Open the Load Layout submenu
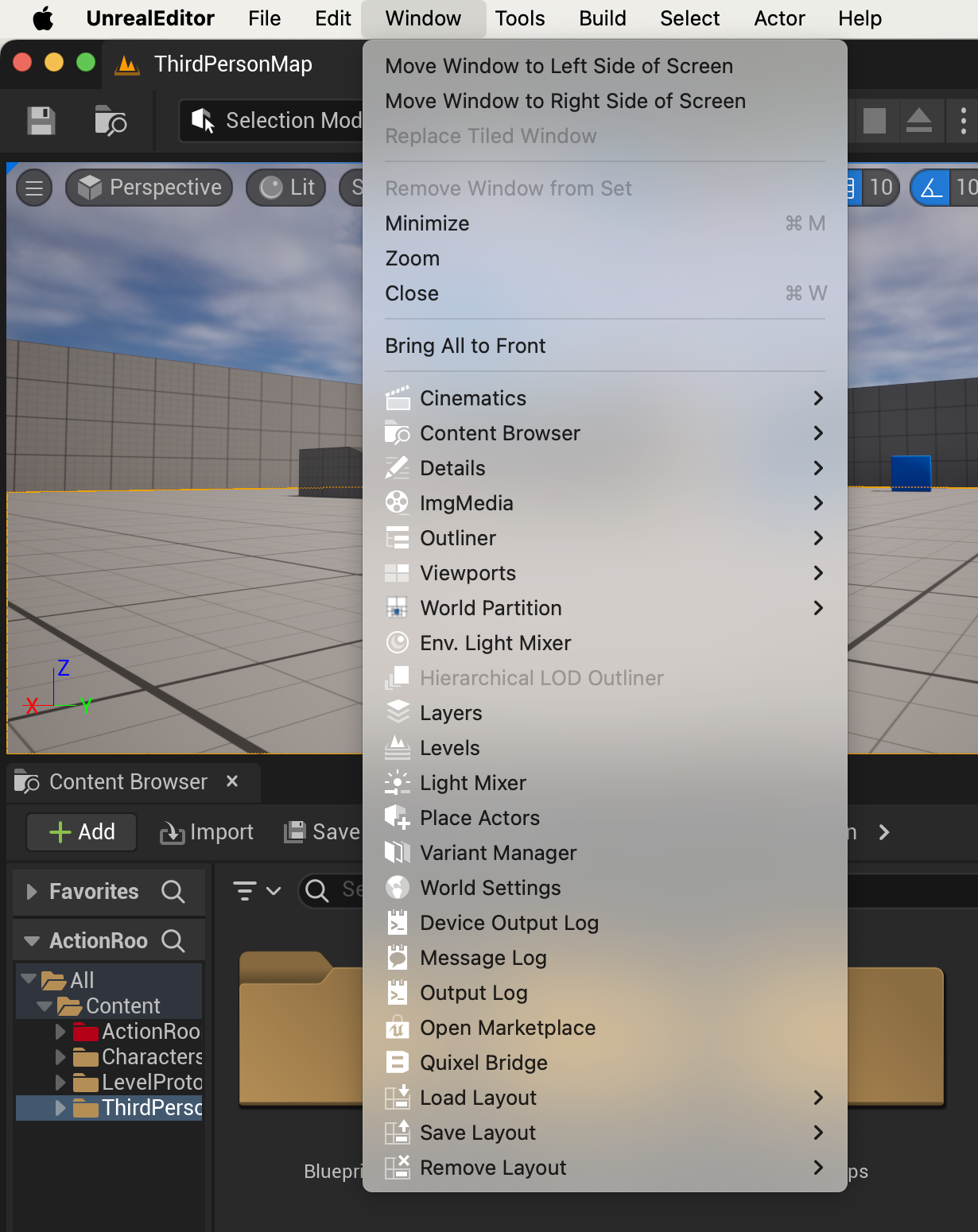 pyautogui.click(x=605, y=1098)
